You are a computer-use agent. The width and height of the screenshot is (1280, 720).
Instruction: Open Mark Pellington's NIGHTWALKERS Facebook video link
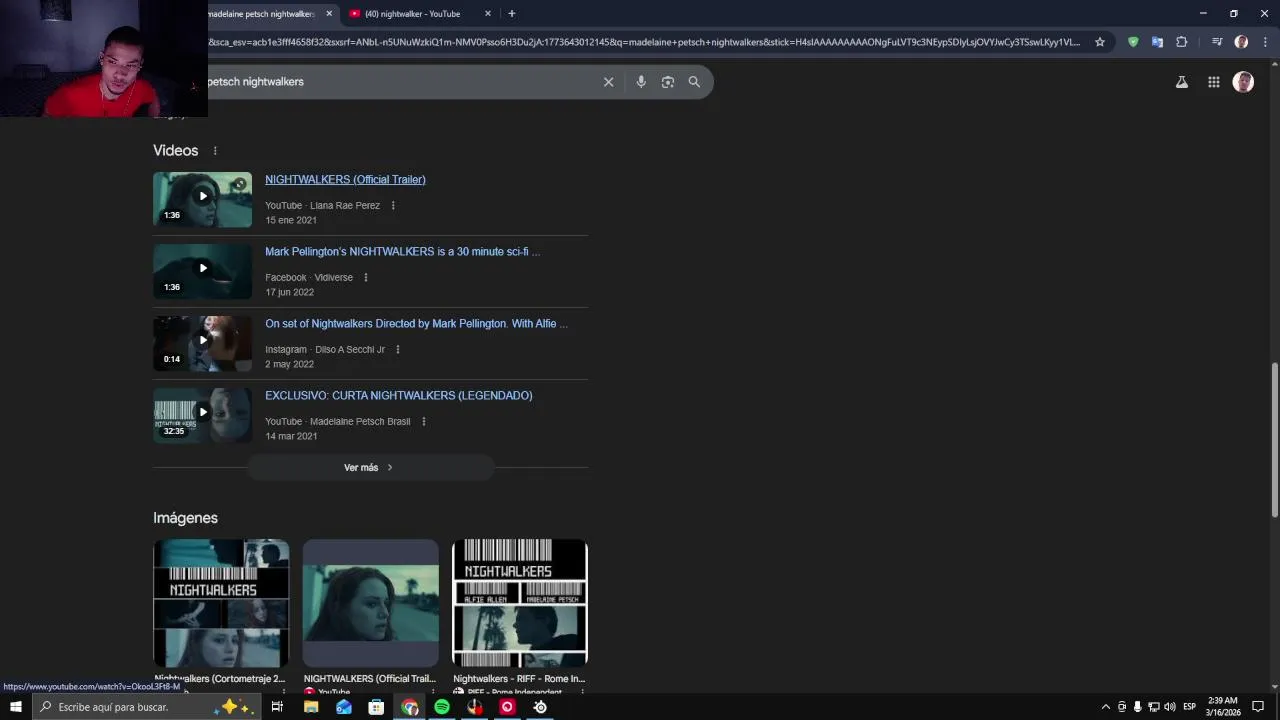pyautogui.click(x=402, y=252)
